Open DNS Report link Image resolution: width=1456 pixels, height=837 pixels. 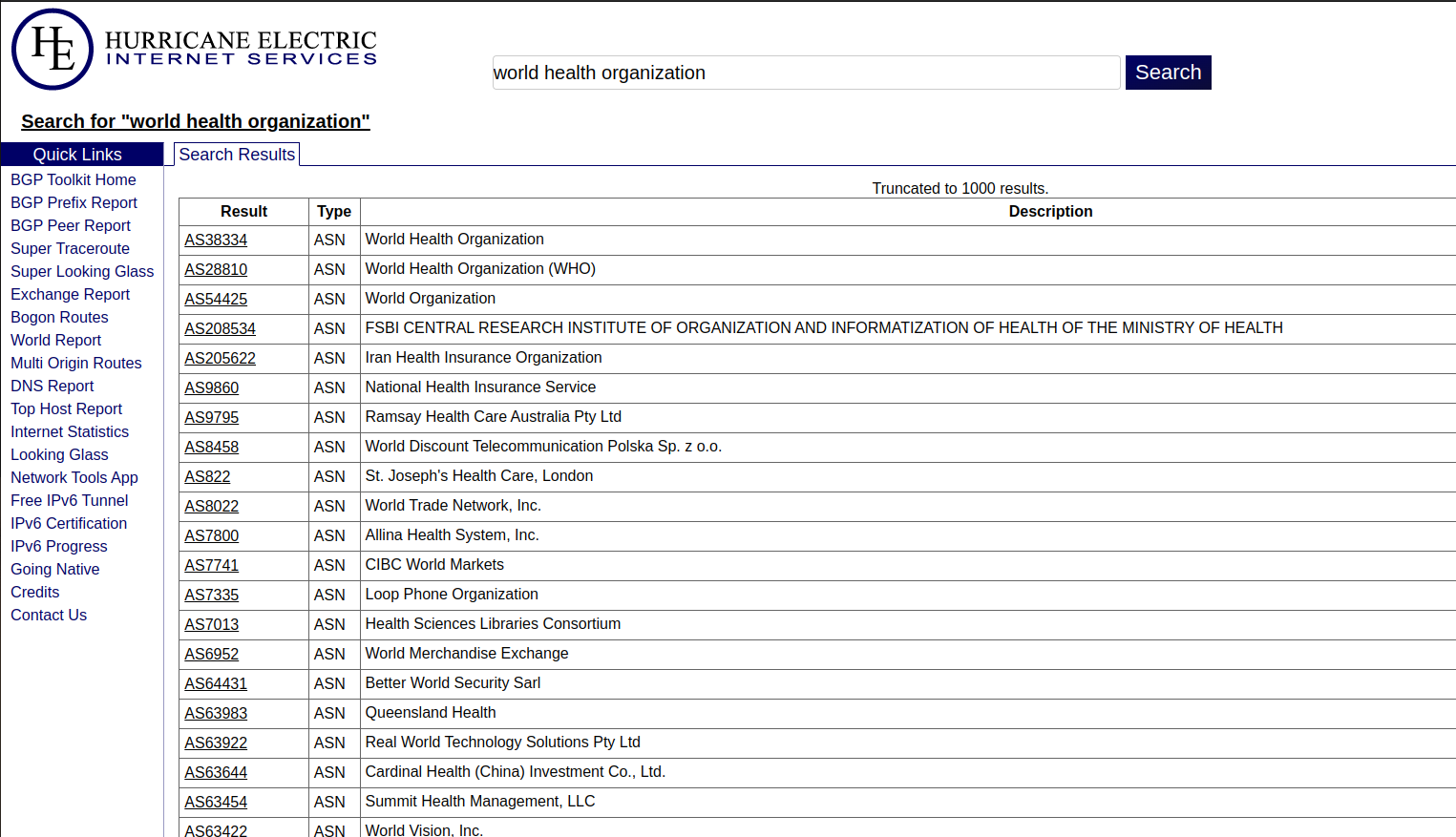tap(53, 386)
